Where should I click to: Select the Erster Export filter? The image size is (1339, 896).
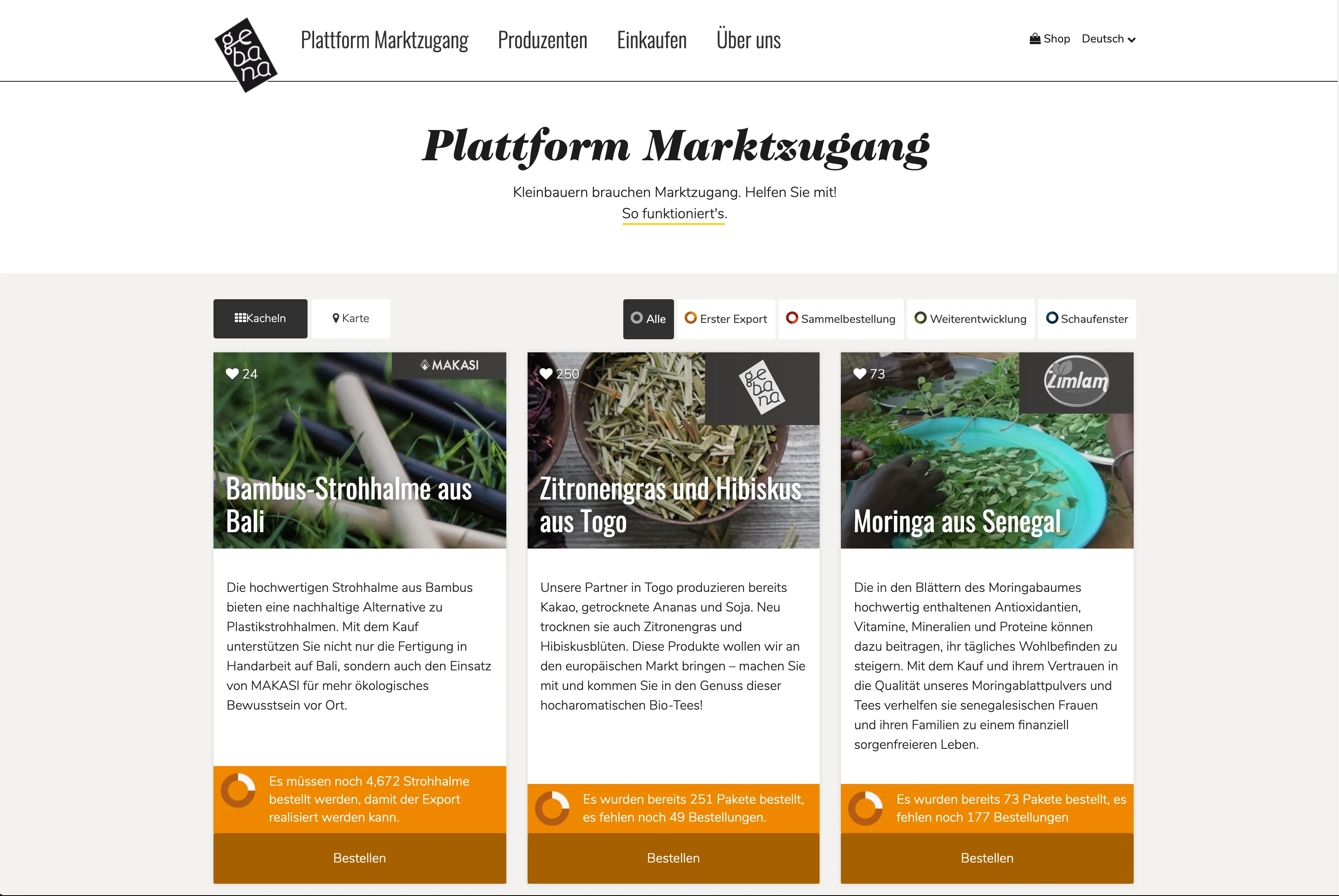coord(726,319)
